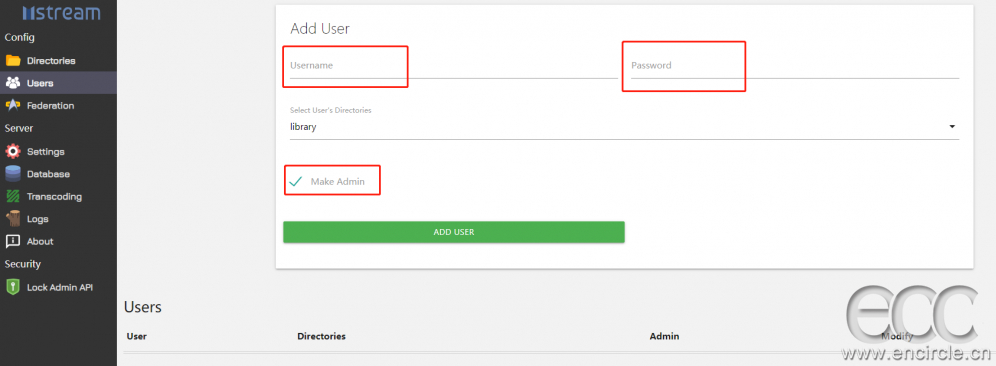This screenshot has width=996, height=366.
Task: Go to the Database page
Action: [x=58, y=173]
